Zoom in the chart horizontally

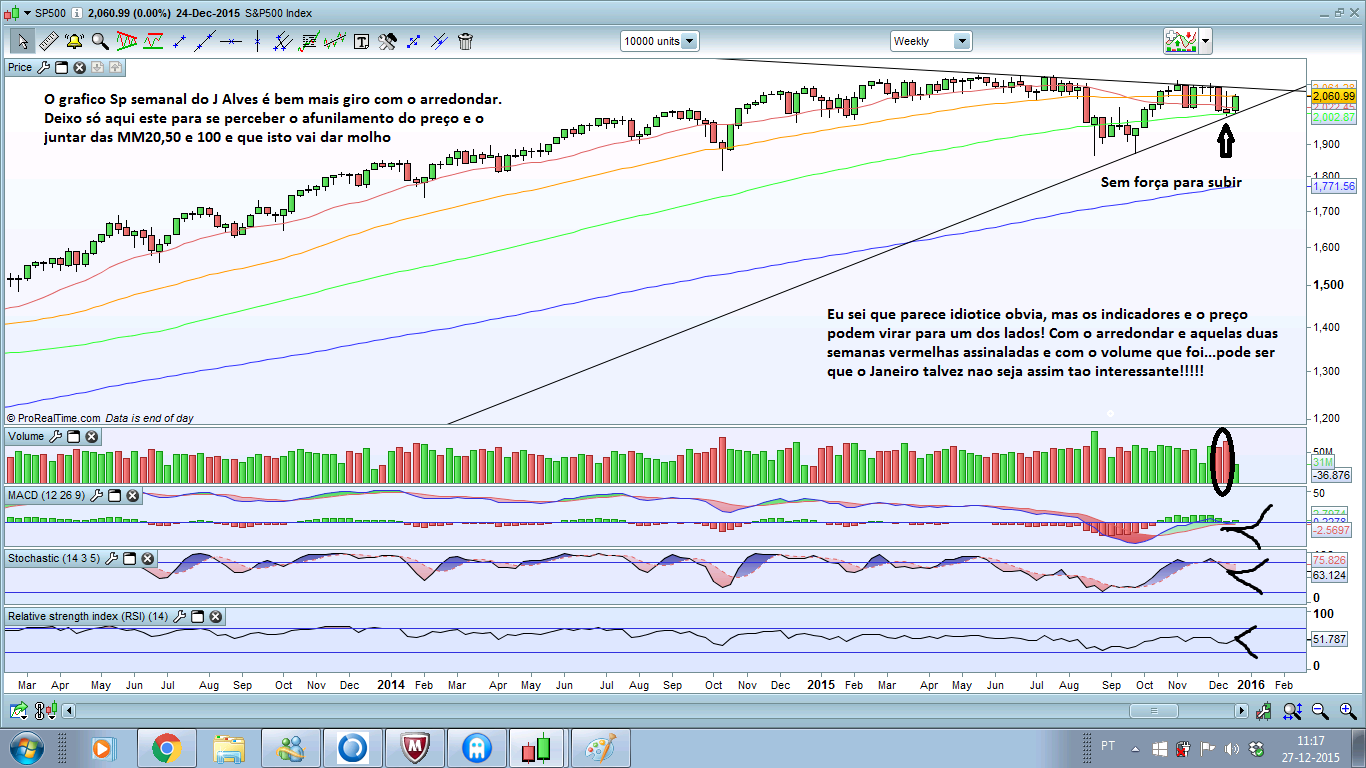1348,711
